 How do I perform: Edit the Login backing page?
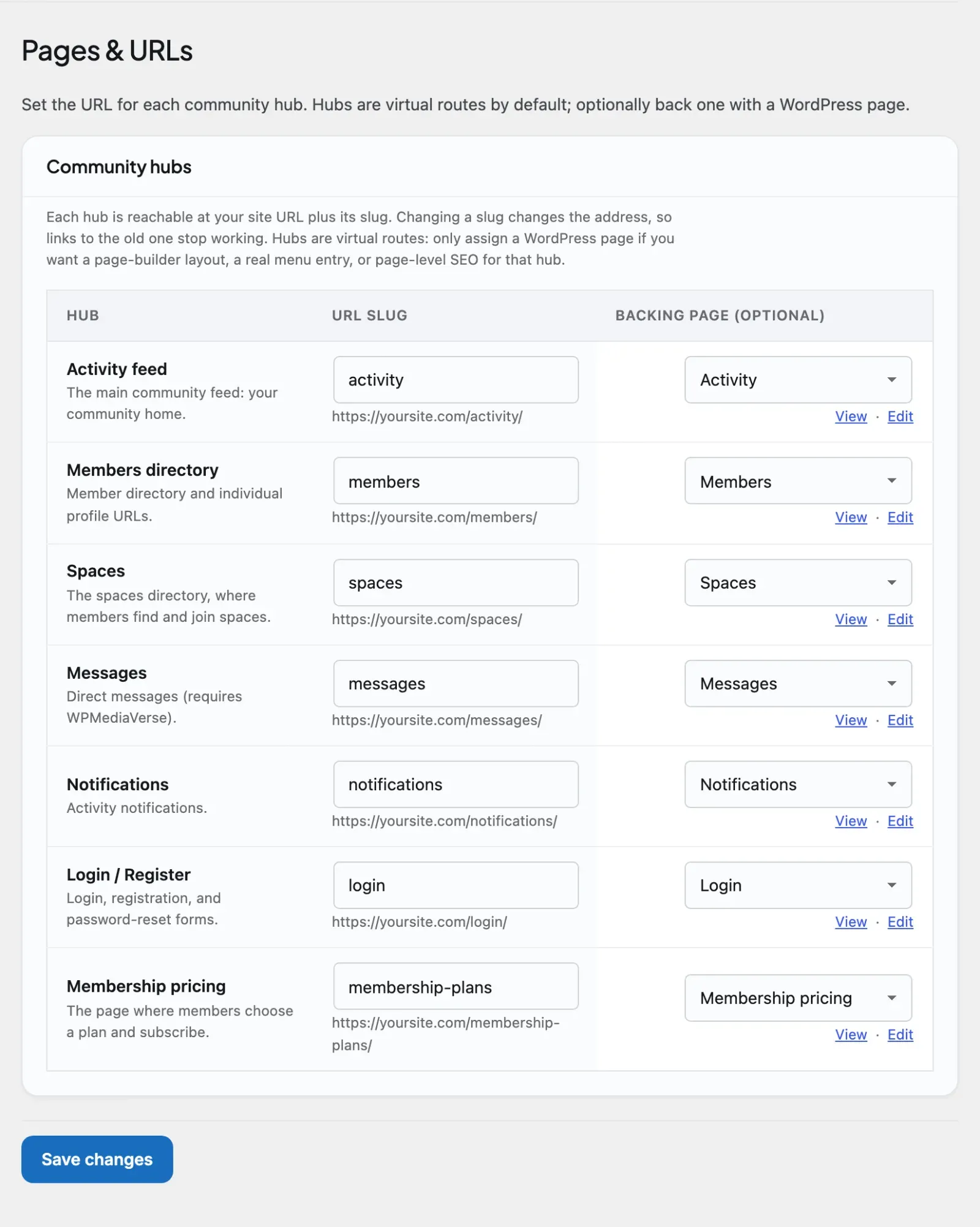[900, 922]
